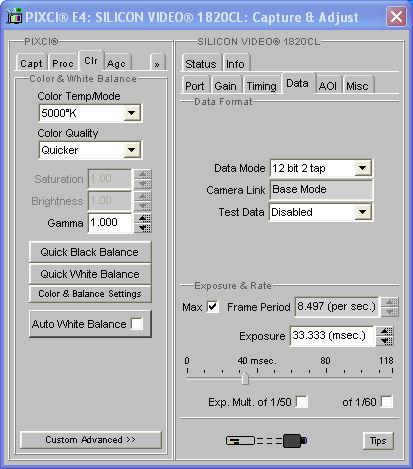
Task: Open the Capt tab
Action: pos(31,63)
